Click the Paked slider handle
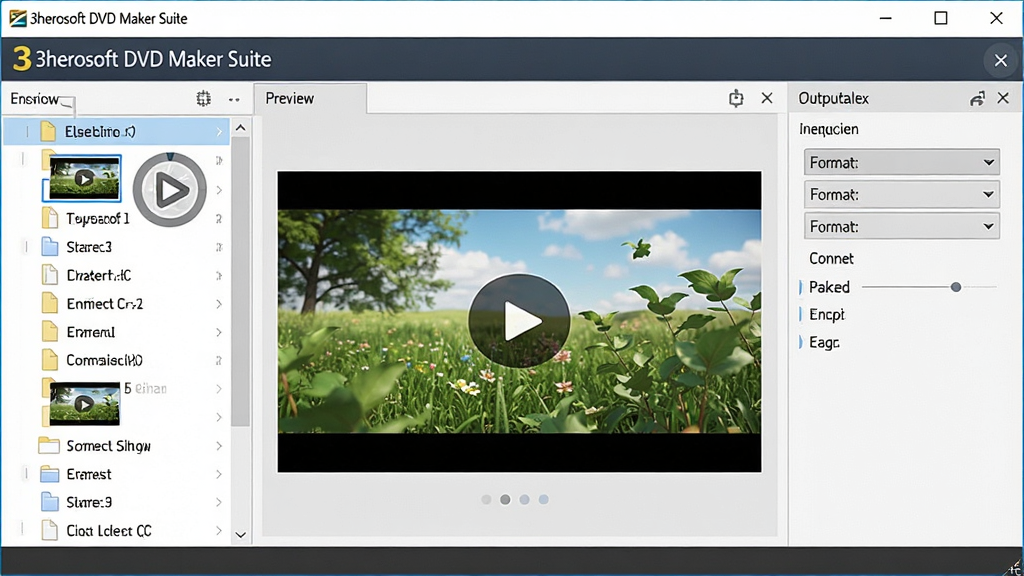This screenshot has width=1024, height=576. (955, 287)
